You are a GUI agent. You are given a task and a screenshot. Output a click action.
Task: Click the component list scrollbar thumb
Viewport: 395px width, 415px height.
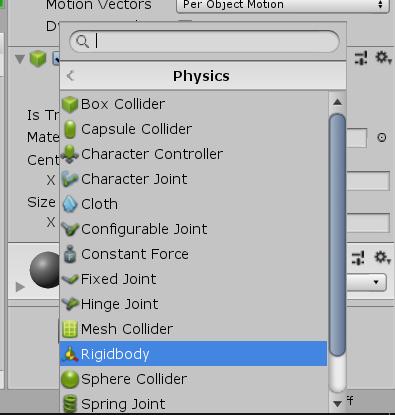337,235
